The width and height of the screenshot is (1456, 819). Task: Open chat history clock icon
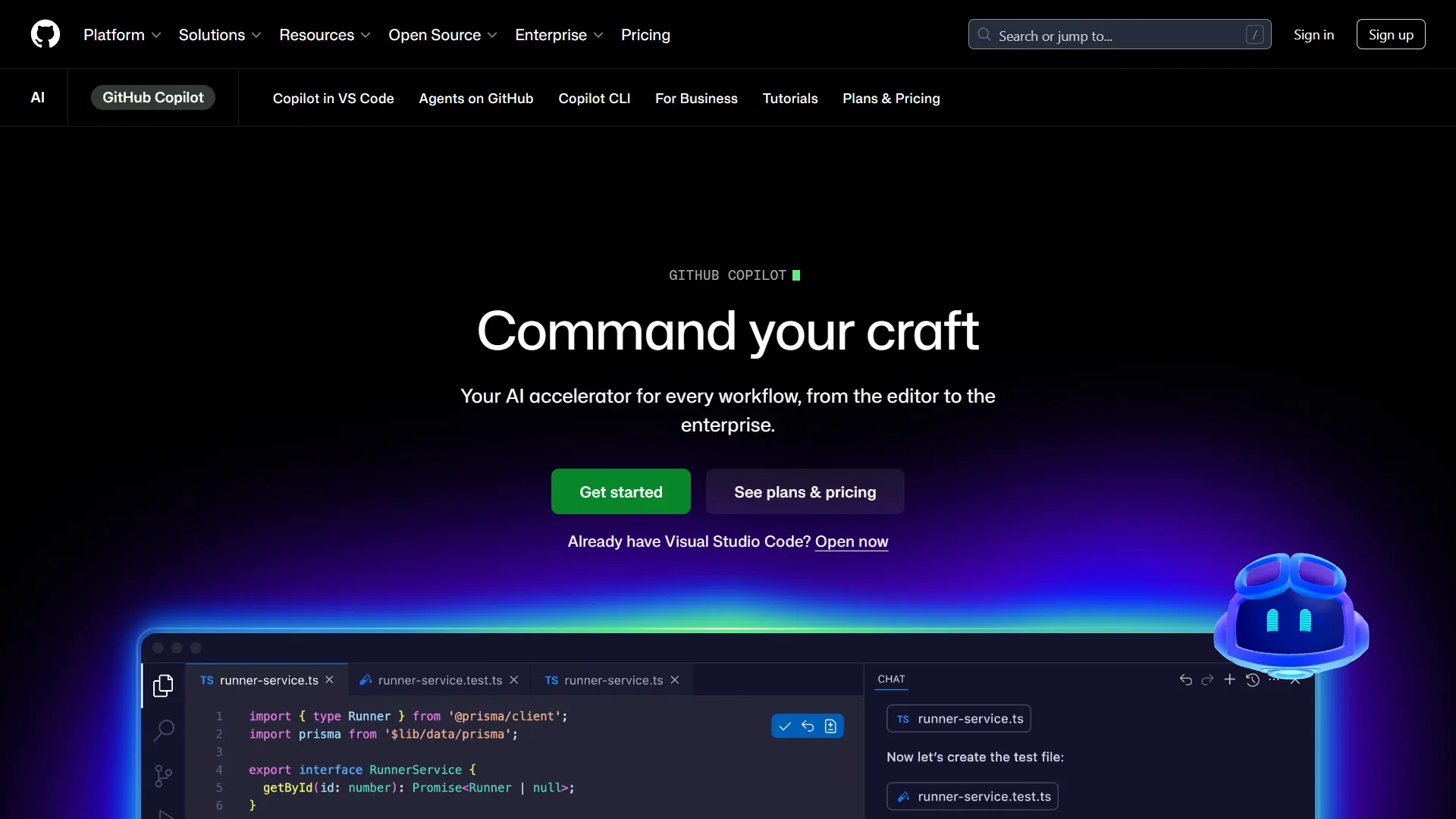click(1253, 679)
